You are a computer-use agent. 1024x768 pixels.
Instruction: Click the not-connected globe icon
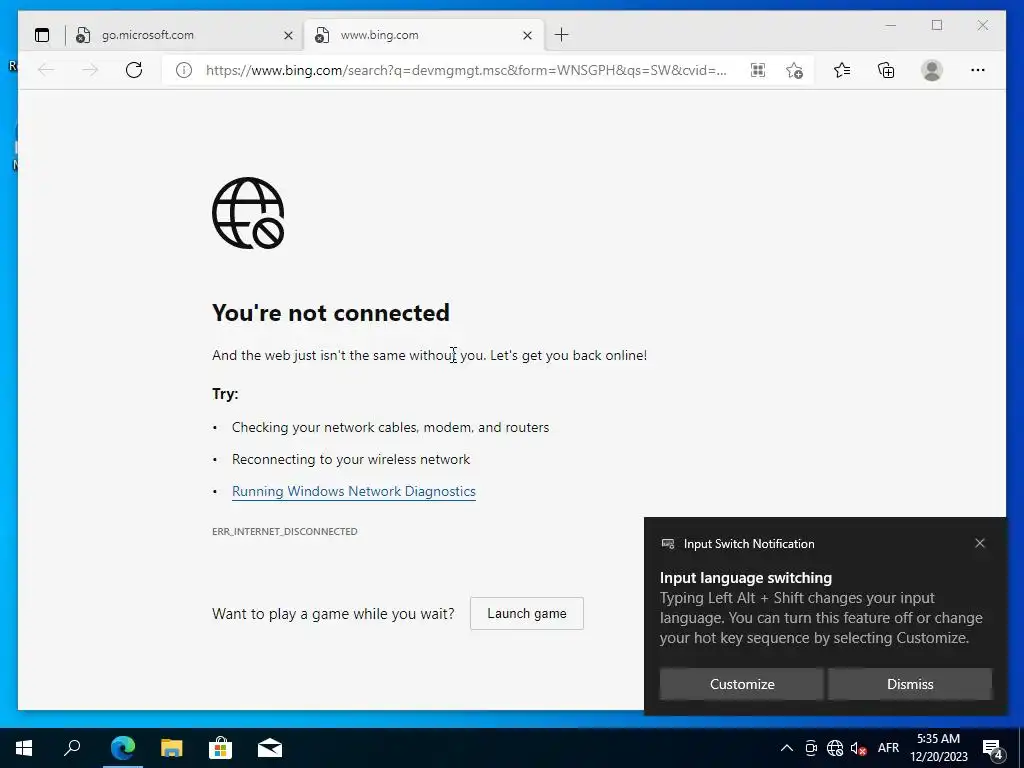click(248, 213)
